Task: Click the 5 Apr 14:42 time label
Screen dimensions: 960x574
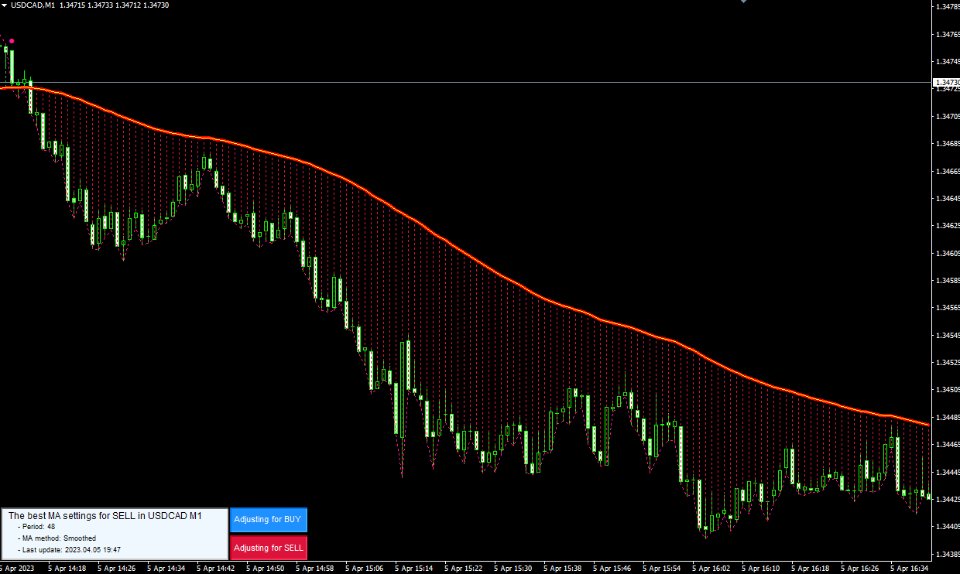Action: (x=216, y=568)
